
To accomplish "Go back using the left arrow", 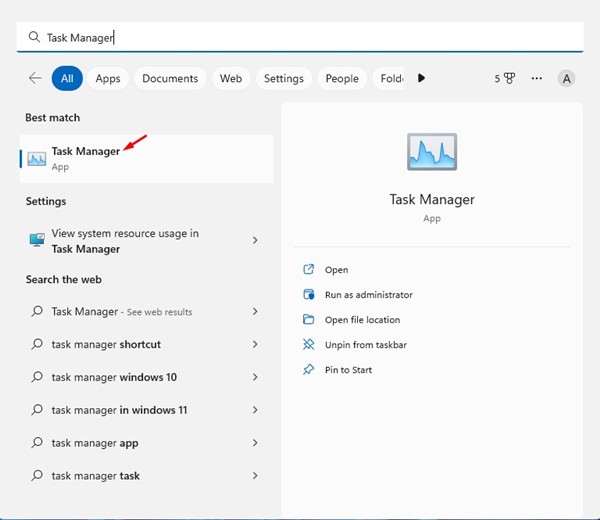I will [x=35, y=78].
